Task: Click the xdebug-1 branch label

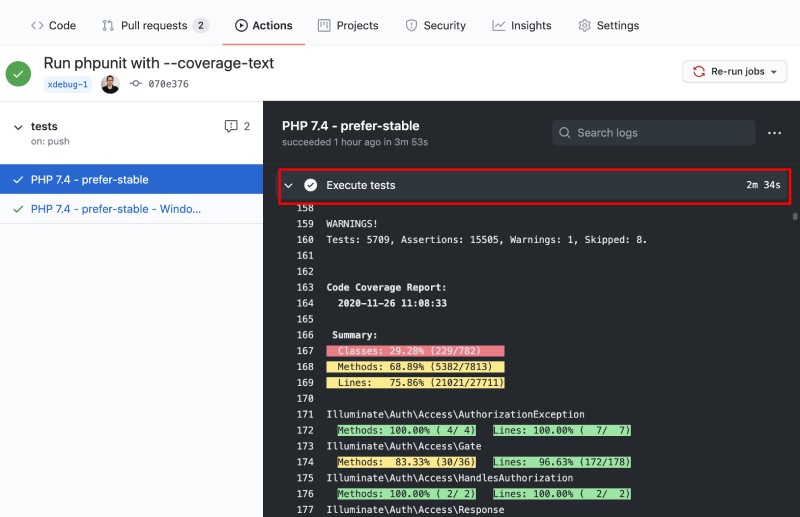Action: (x=67, y=84)
